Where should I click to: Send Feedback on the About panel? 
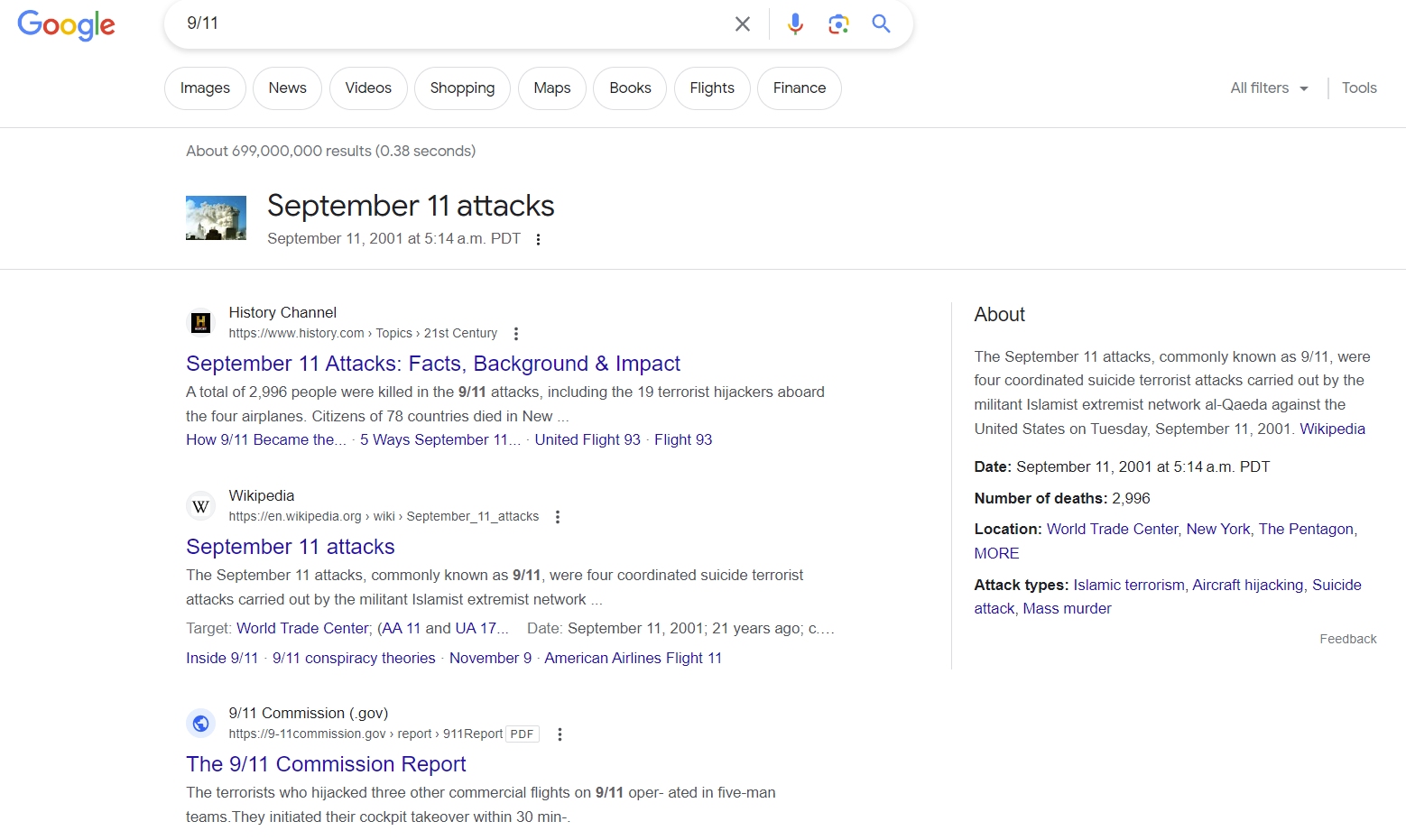(x=1348, y=640)
